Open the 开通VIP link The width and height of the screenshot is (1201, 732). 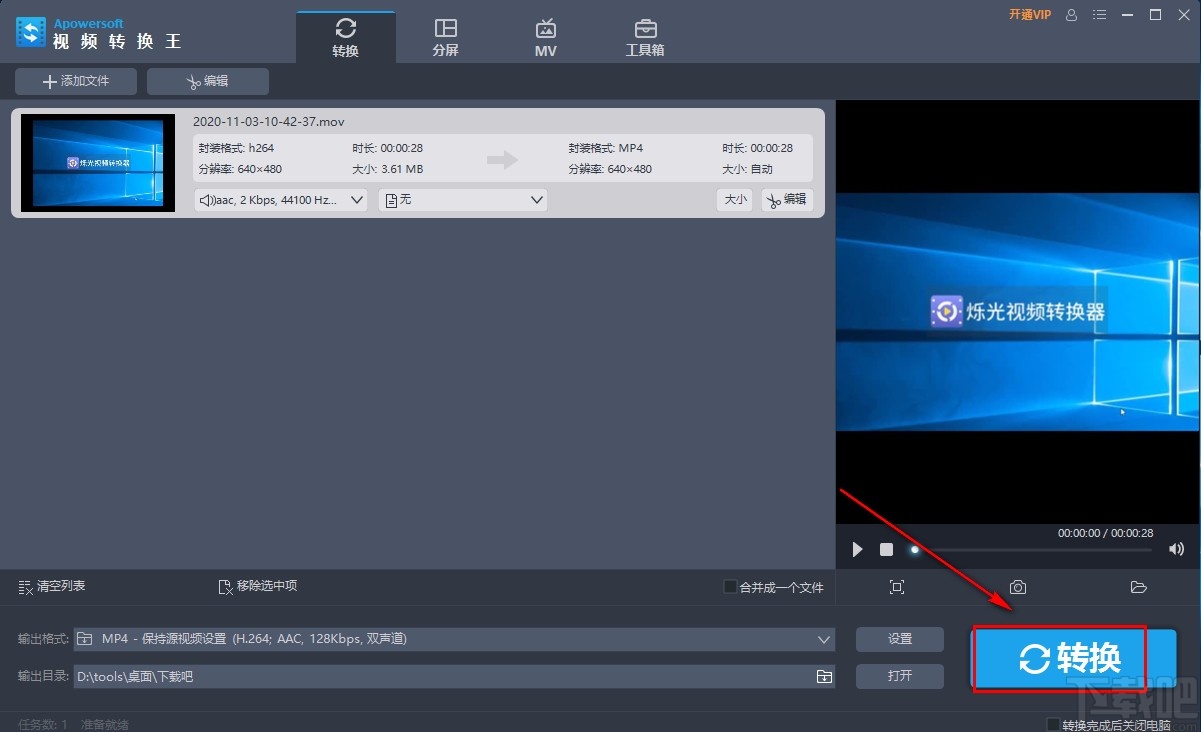point(1030,15)
